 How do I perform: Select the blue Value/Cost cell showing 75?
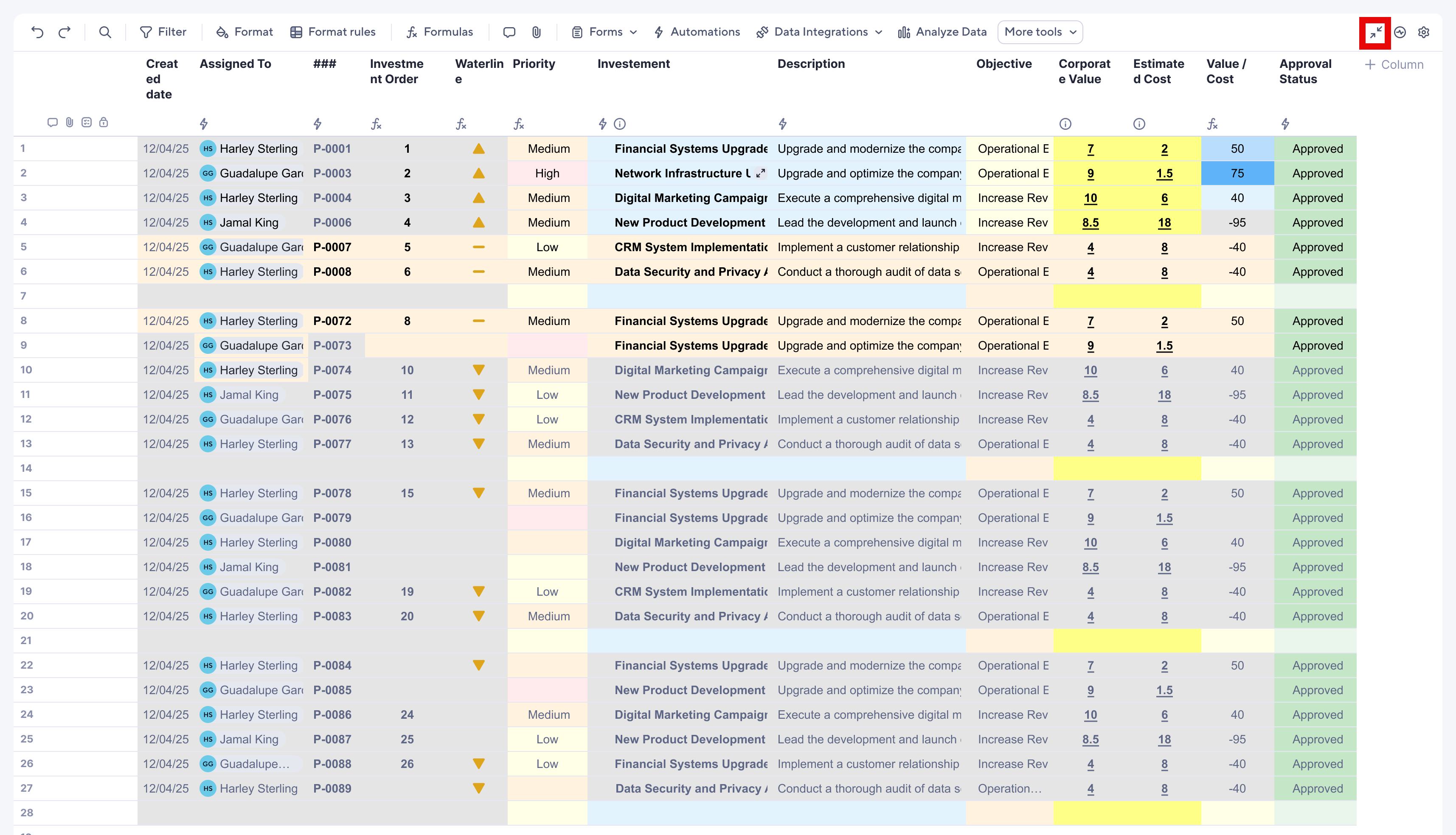[1237, 173]
